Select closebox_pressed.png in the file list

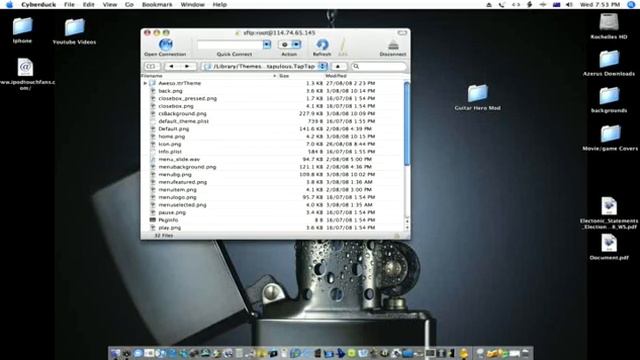(x=272, y=98)
